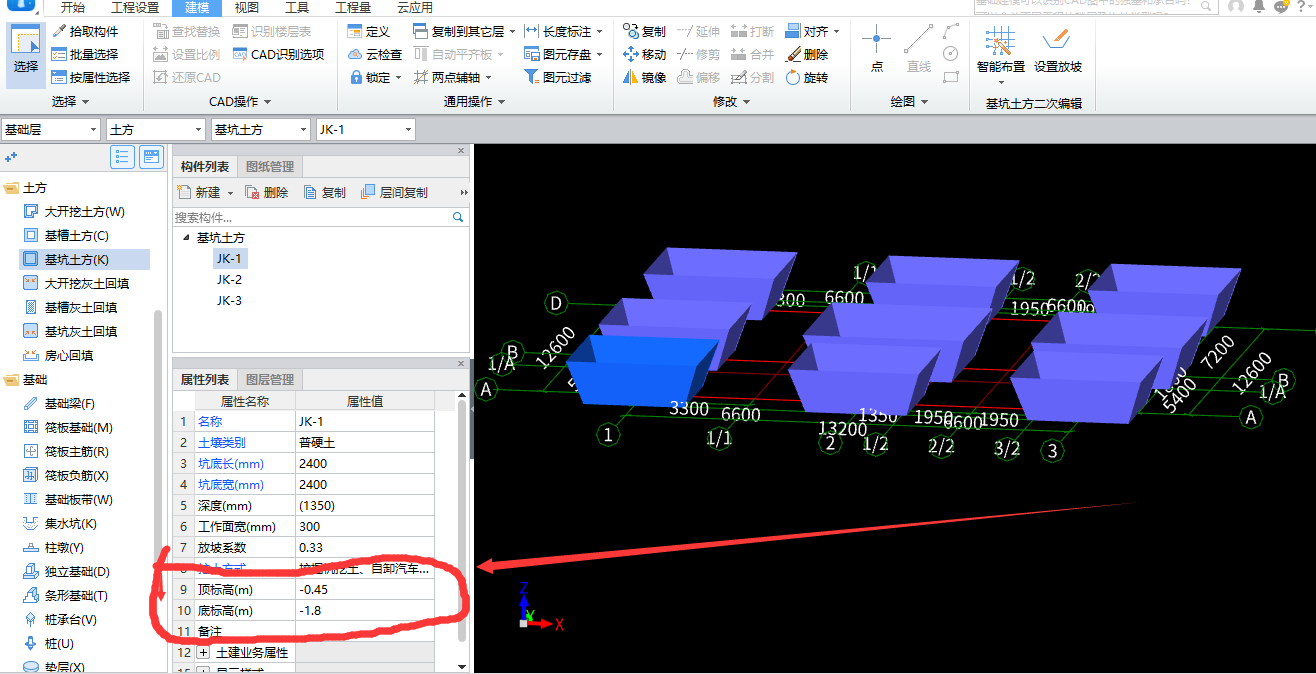The image size is (1316, 674).
Task: Click the 顶标高 value -0.45
Action: (x=365, y=590)
